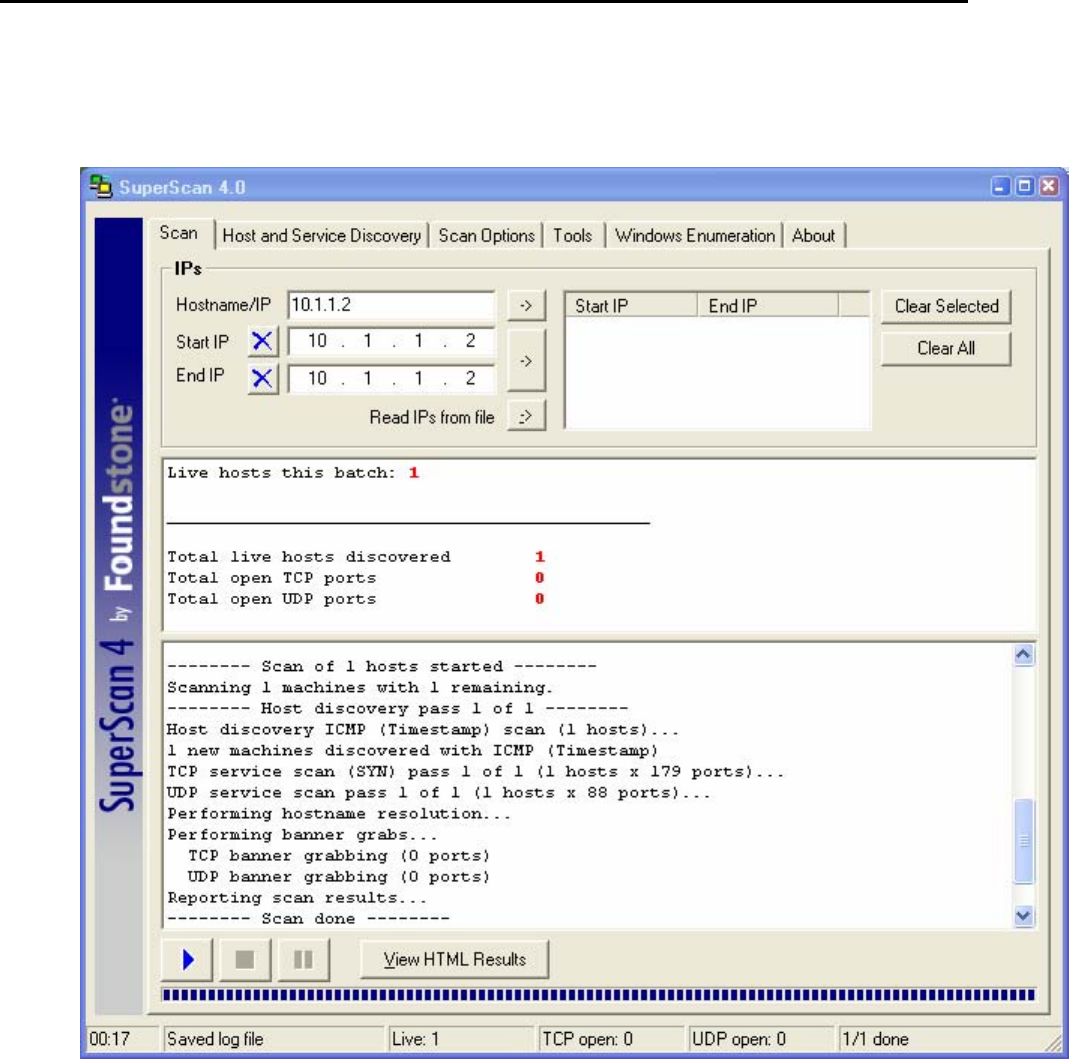
Task: Open the Read IPs from file arrow button
Action: point(526,416)
